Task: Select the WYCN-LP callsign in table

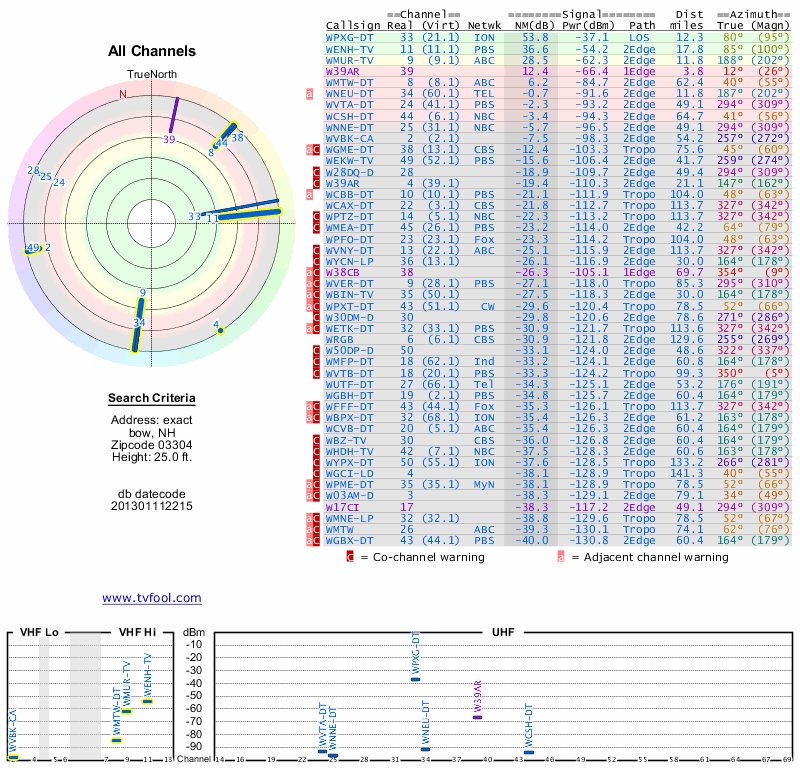Action: click(349, 261)
